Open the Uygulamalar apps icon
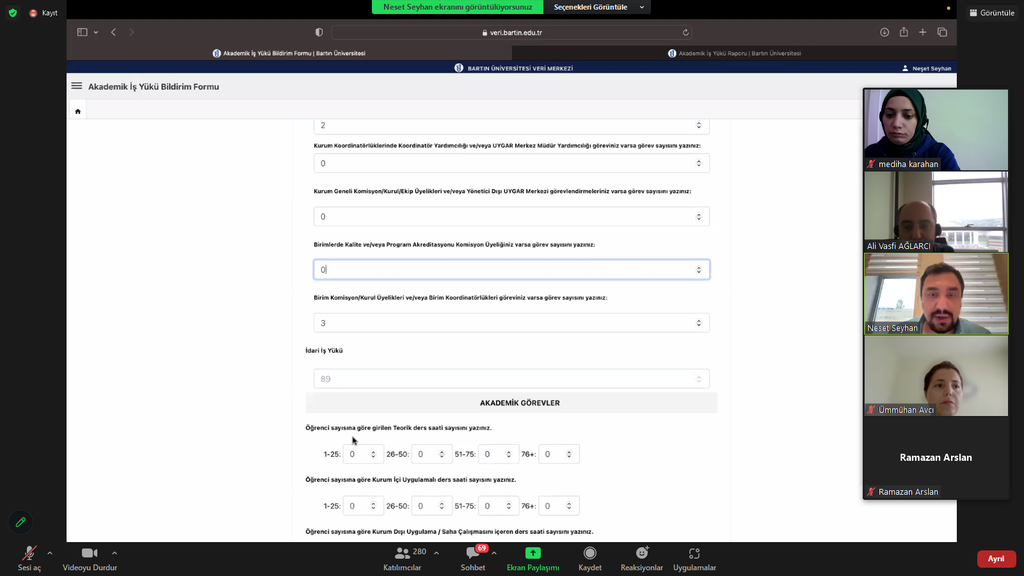Viewport: 1024px width, 576px height. [694, 553]
